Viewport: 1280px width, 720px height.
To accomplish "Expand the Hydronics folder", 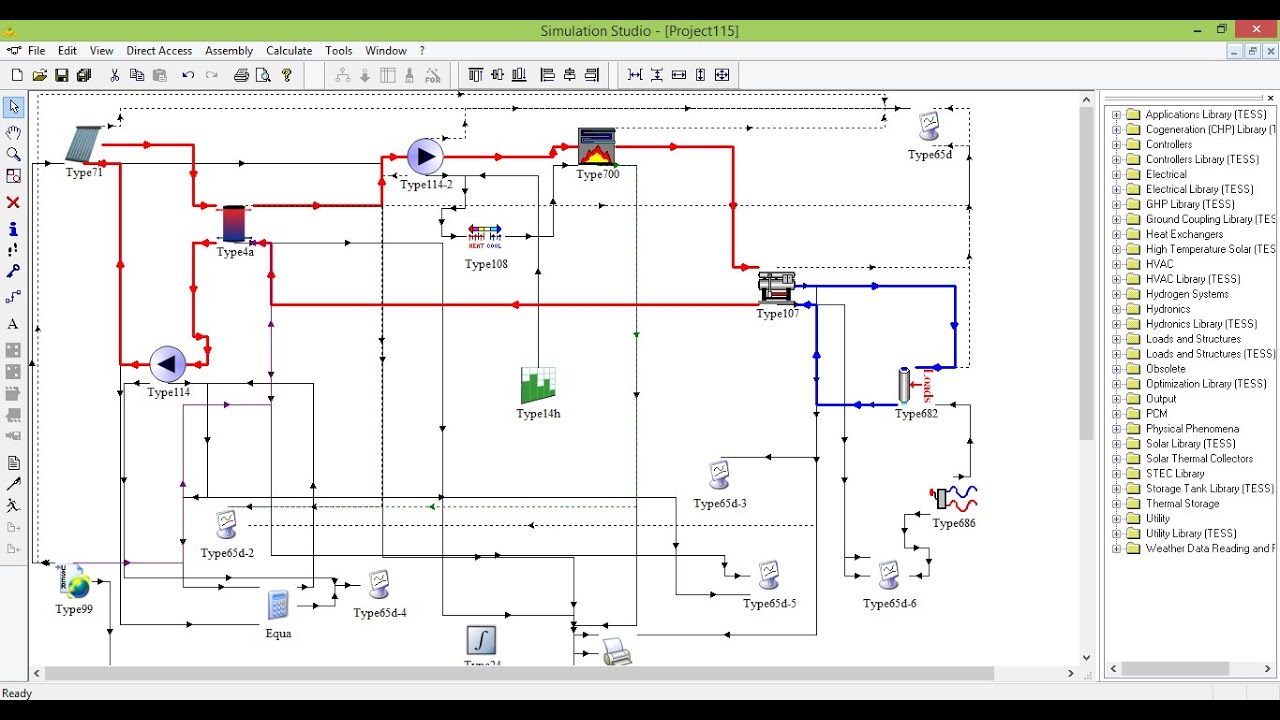I will [1117, 309].
